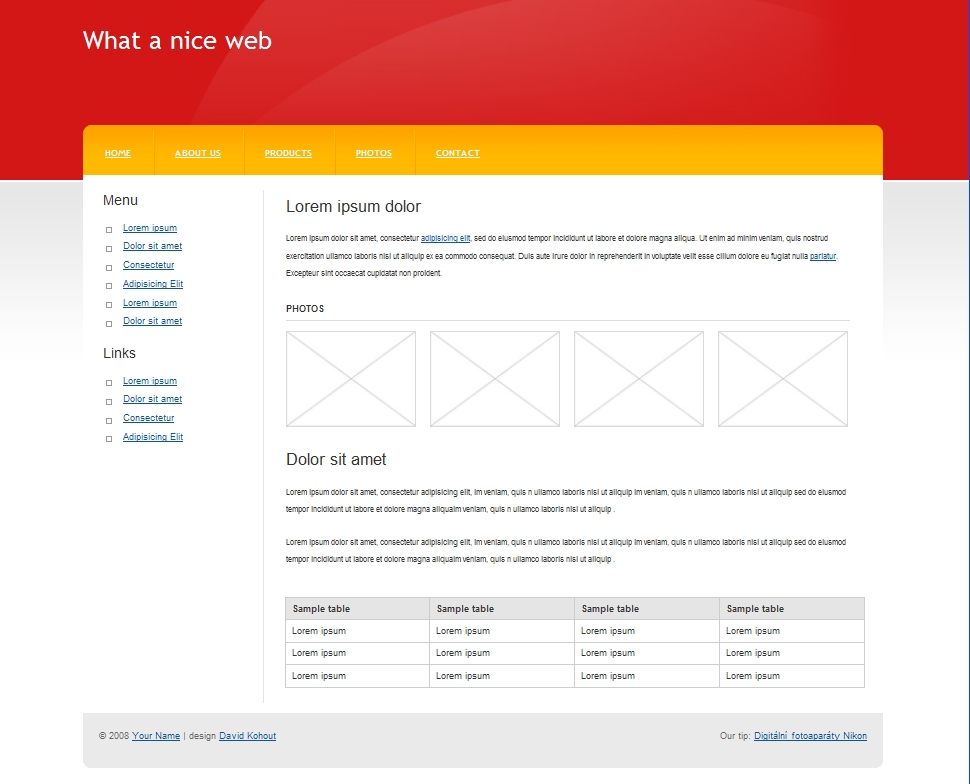The width and height of the screenshot is (970, 784).
Task: Open the PHOTOS navigation item
Action: (374, 153)
